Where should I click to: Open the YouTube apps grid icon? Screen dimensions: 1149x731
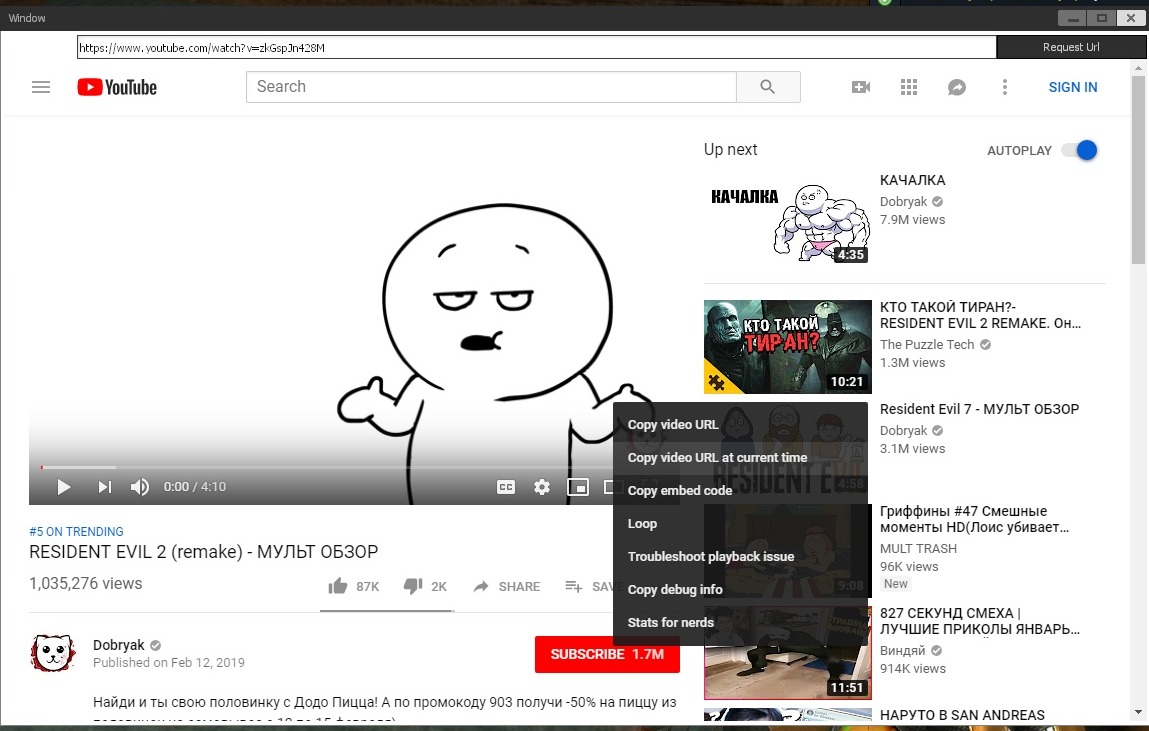908,87
